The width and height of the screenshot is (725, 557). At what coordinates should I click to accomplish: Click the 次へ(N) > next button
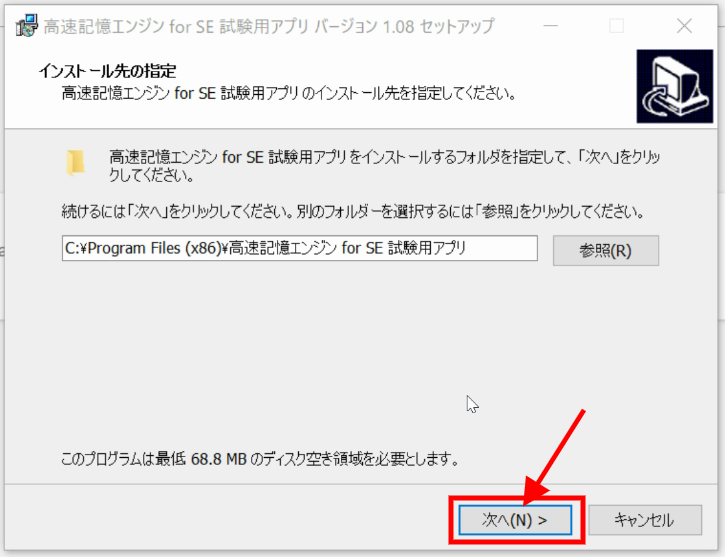click(x=515, y=520)
